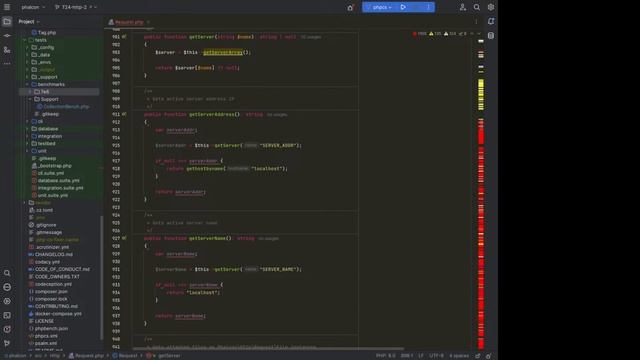Show more tool windows ellipsis
Viewport: 640px width, 360px height.
pos(7,63)
